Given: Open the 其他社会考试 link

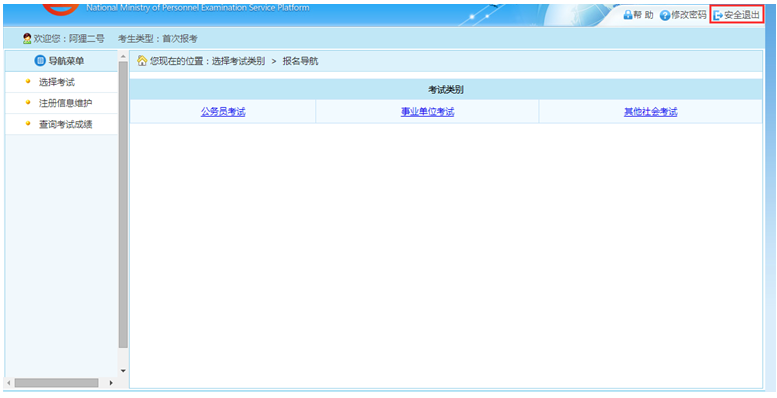Looking at the screenshot, I should tap(651, 112).
